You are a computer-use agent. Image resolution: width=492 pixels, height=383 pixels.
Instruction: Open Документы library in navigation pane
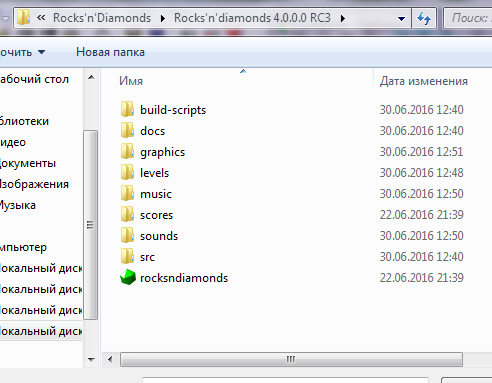coord(28,163)
